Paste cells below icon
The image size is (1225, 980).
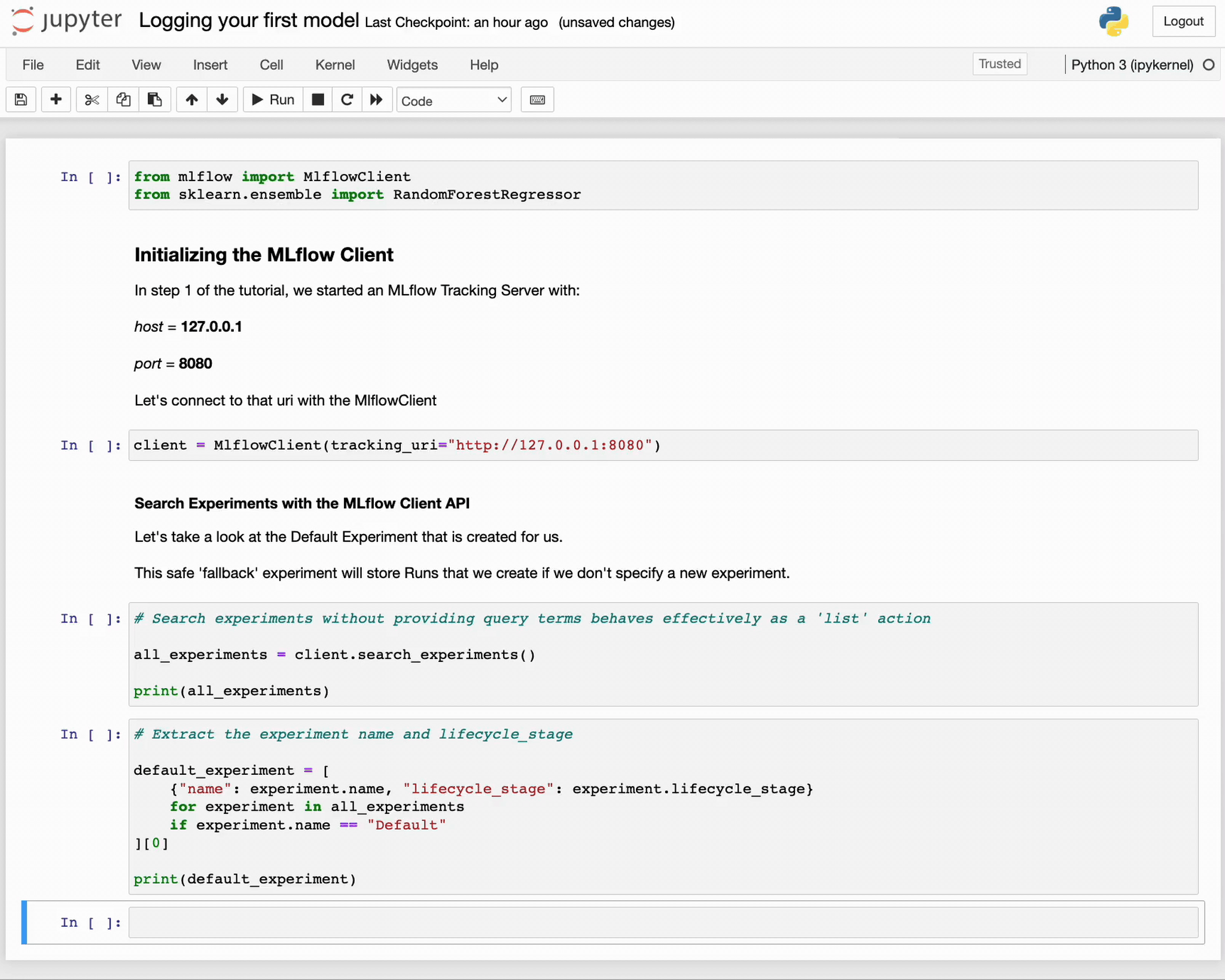(x=155, y=100)
